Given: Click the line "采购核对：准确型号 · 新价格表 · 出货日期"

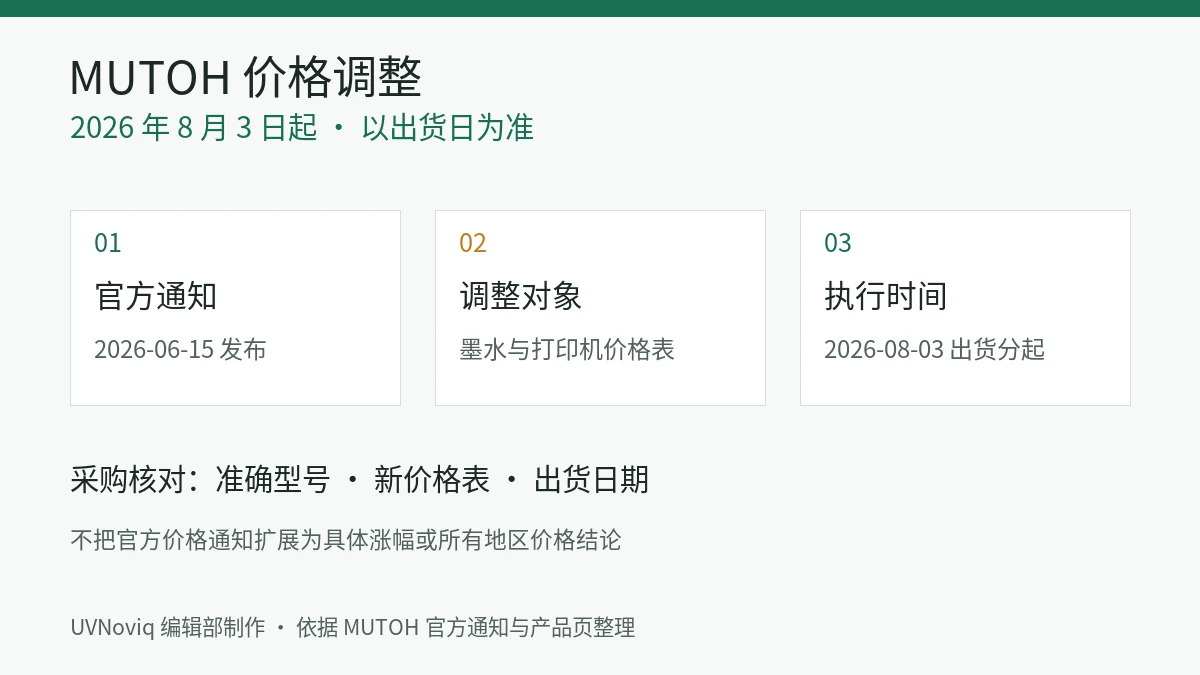Looking at the screenshot, I should 359,480.
